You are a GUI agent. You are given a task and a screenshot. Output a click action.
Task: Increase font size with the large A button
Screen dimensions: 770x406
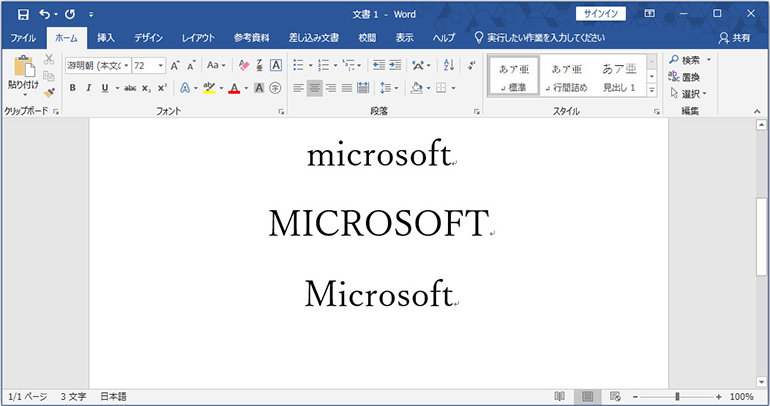pos(175,65)
